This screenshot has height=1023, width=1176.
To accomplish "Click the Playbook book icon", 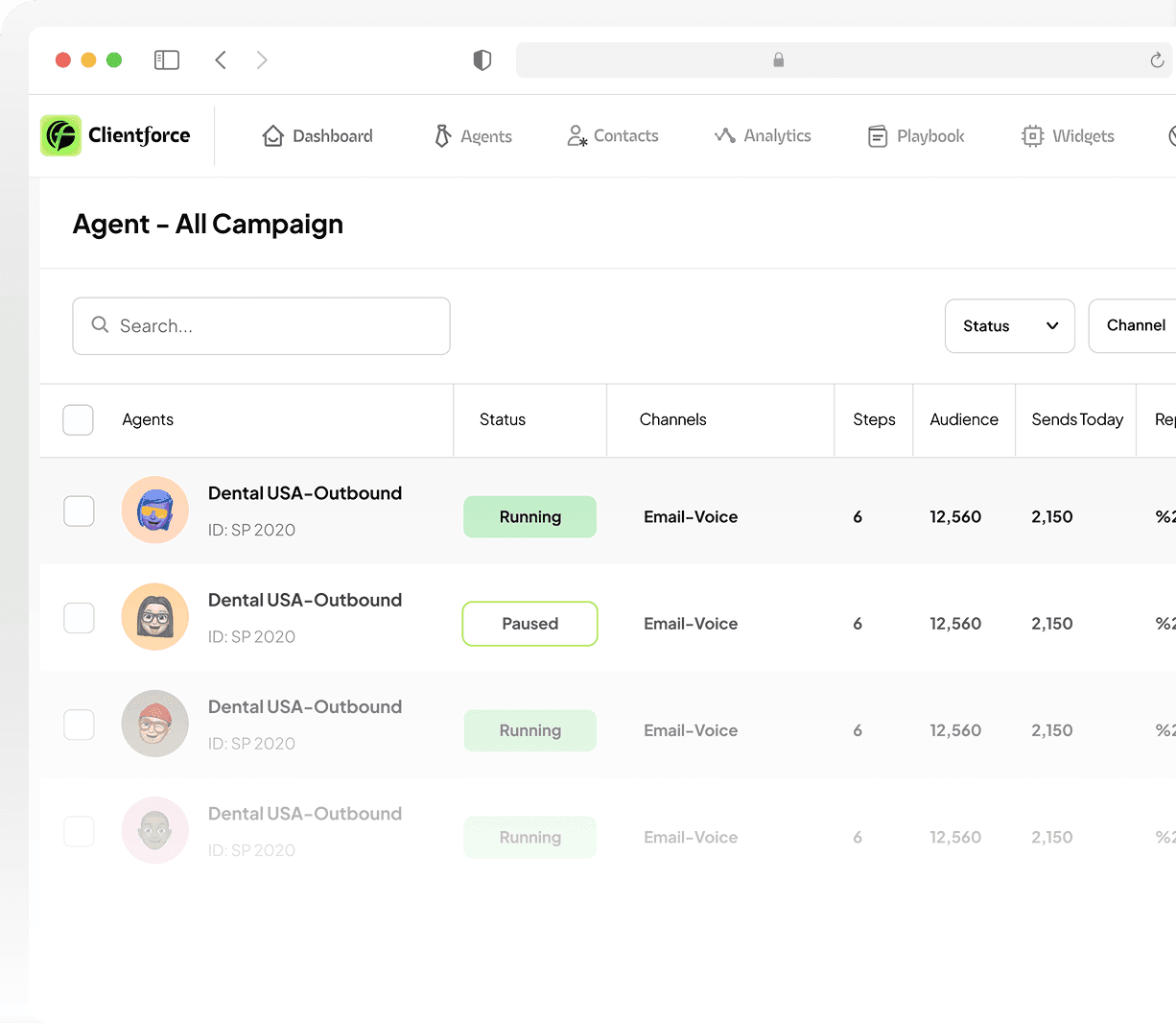I will 876,135.
